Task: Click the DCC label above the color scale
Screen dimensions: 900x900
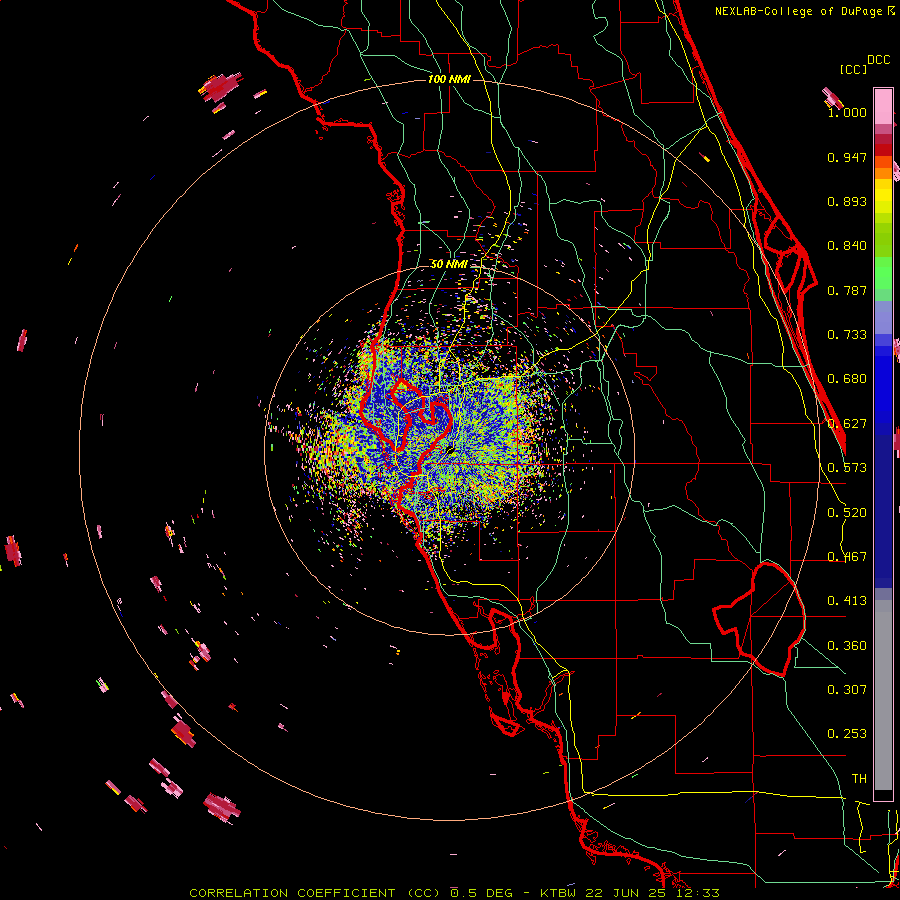Action: point(879,60)
